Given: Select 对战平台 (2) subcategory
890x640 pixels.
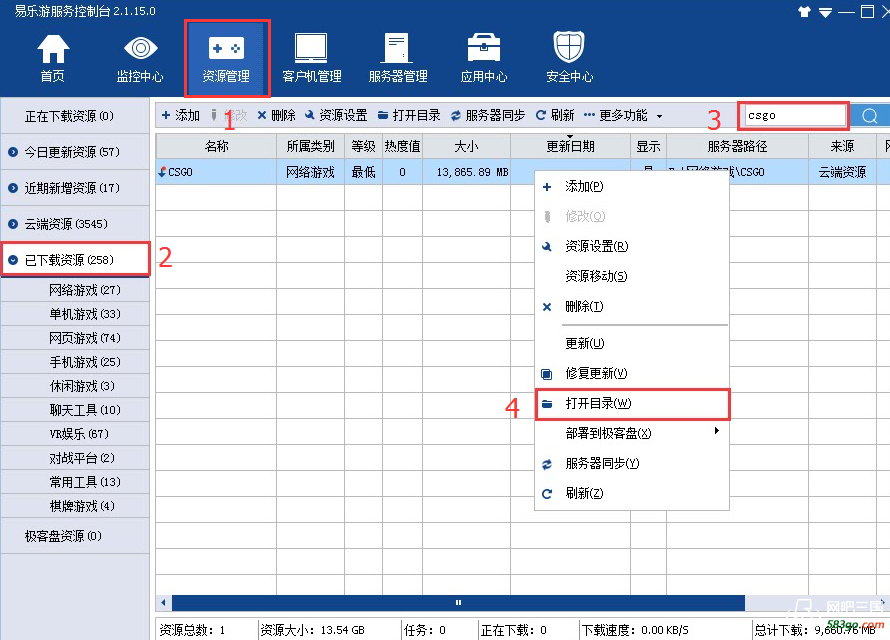Looking at the screenshot, I should pyautogui.click(x=75, y=458).
